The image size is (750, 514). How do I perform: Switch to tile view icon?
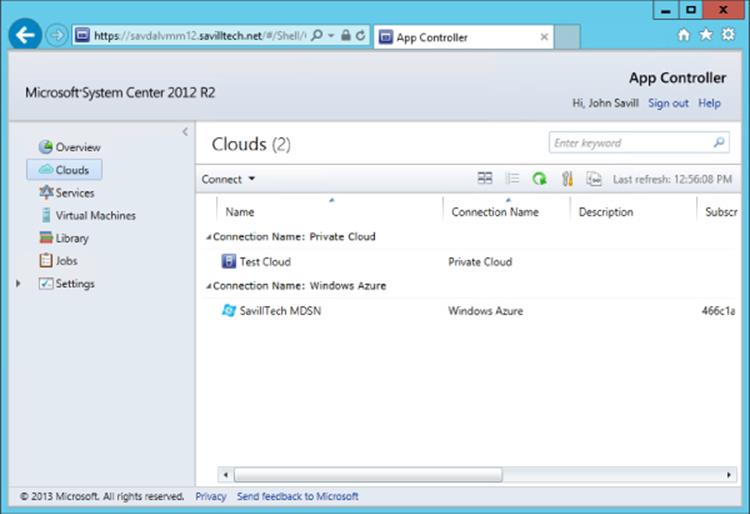pyautogui.click(x=485, y=179)
